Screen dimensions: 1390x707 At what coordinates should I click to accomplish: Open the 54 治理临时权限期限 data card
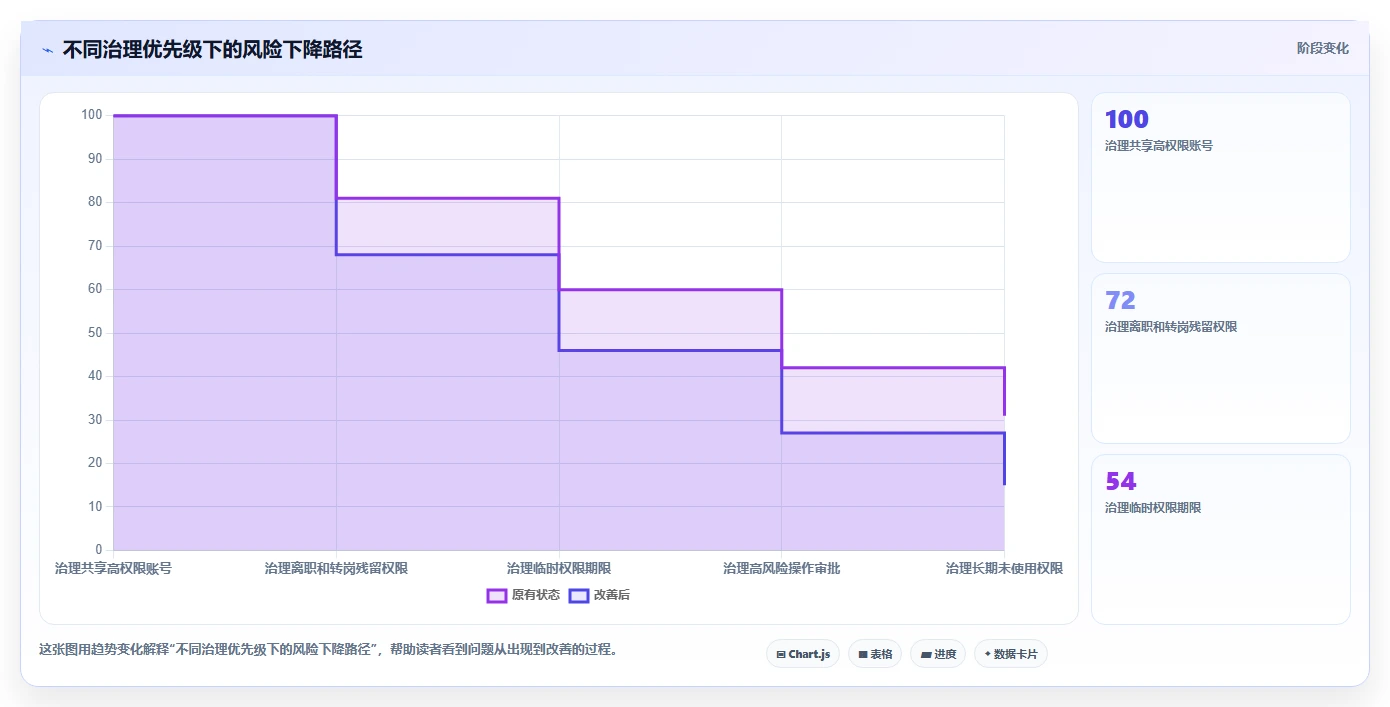(x=1220, y=539)
